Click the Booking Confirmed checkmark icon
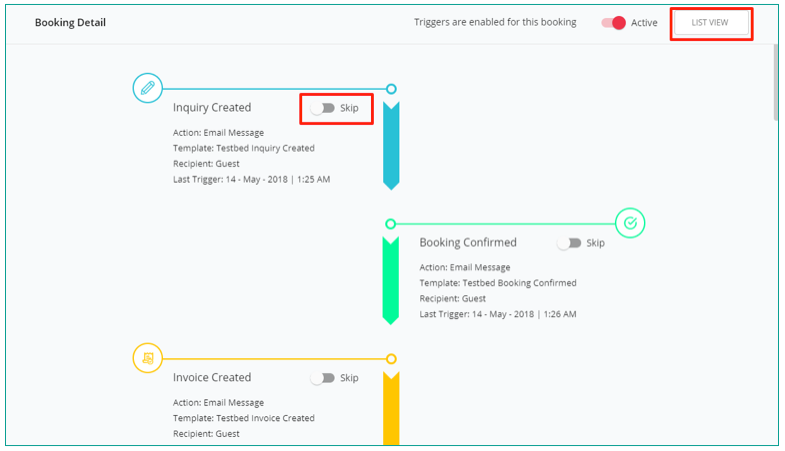785x451 pixels. [630, 223]
